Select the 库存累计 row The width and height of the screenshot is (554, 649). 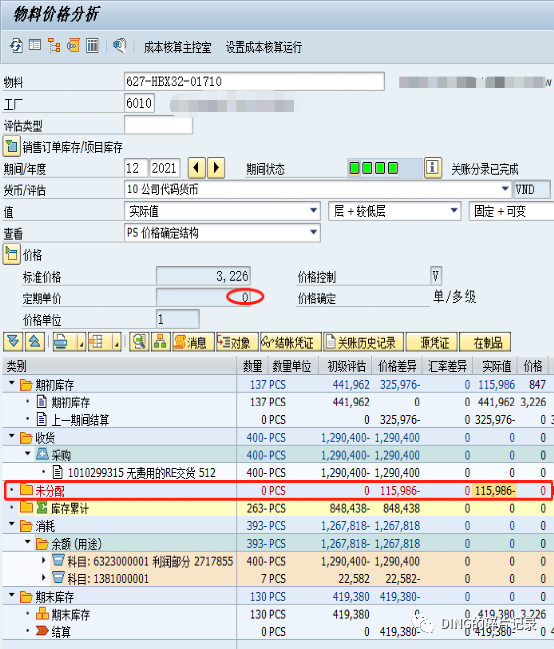click(277, 508)
